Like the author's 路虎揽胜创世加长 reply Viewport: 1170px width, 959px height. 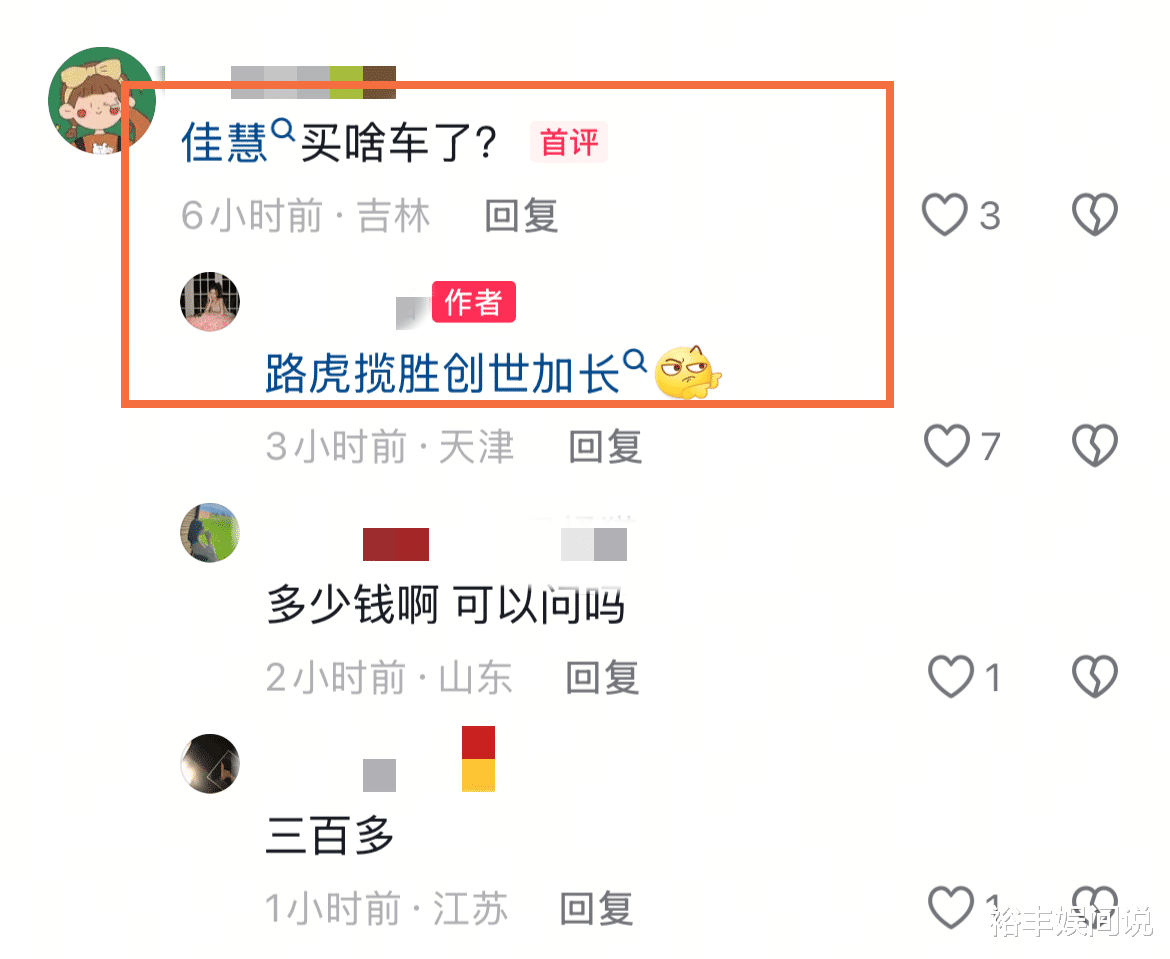(x=946, y=446)
